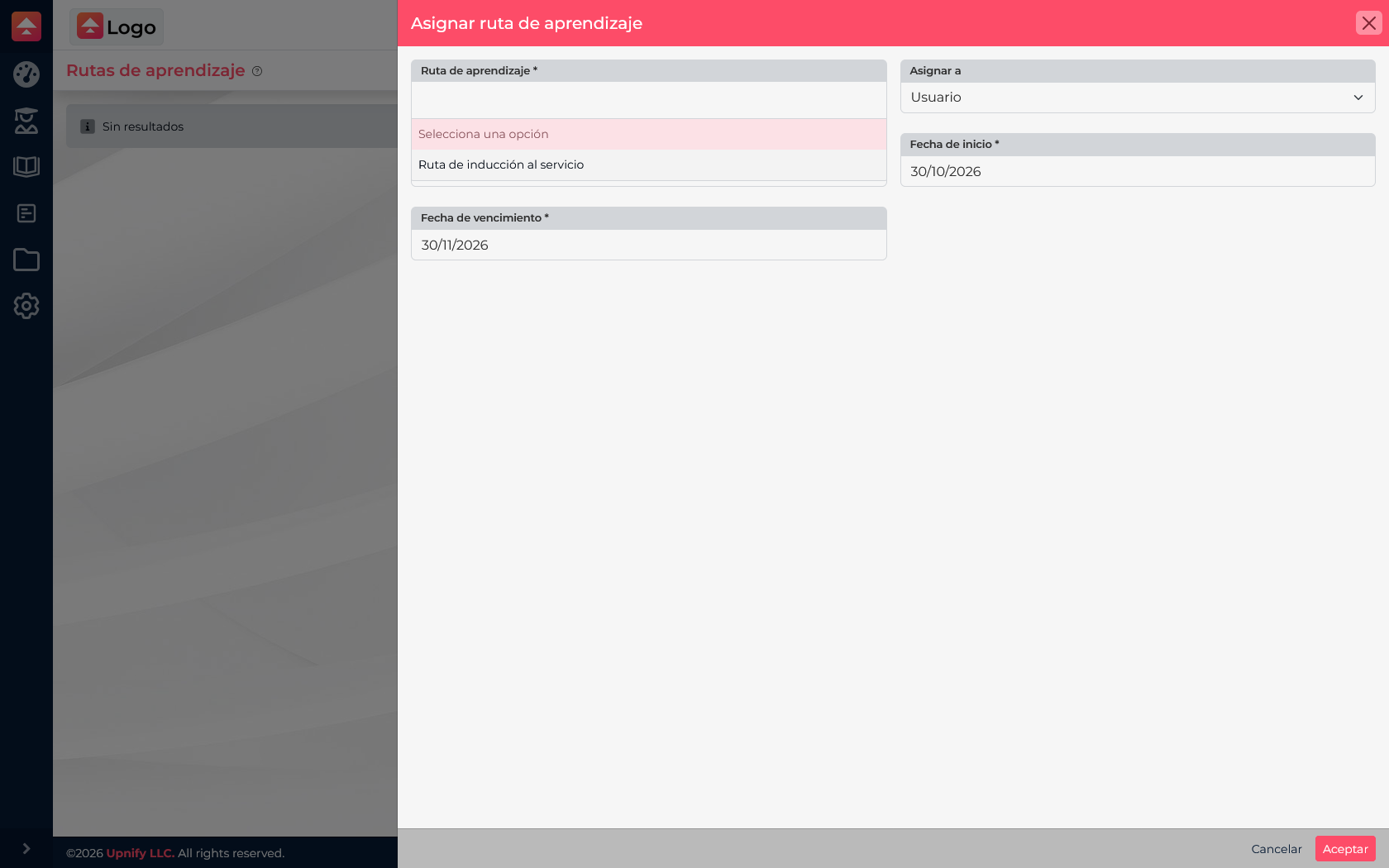Click the Ruta de aprendizaje combo box field
The width and height of the screenshot is (1389, 868).
[x=649, y=100]
